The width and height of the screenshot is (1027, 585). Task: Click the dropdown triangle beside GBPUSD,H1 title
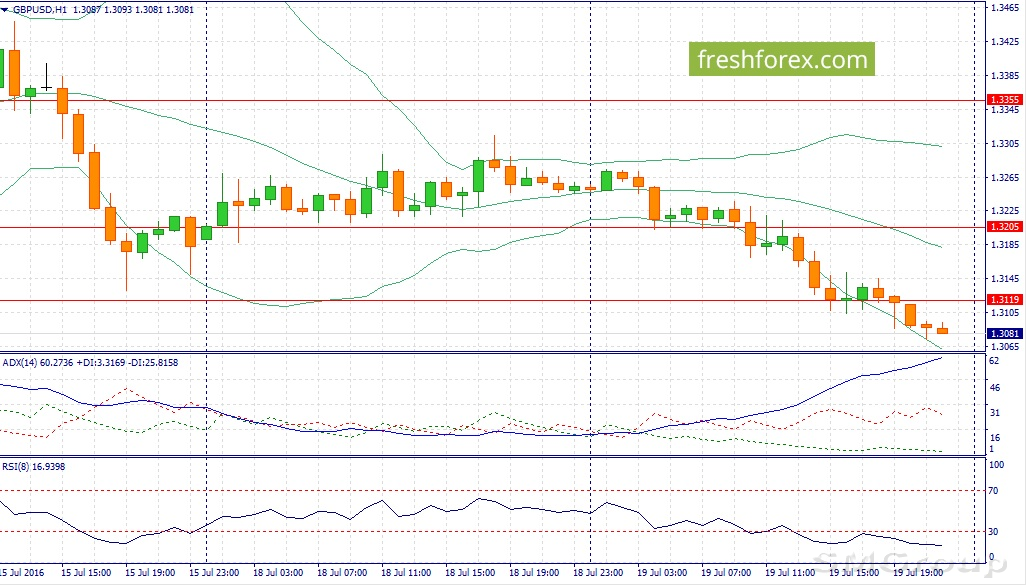tap(6, 9)
